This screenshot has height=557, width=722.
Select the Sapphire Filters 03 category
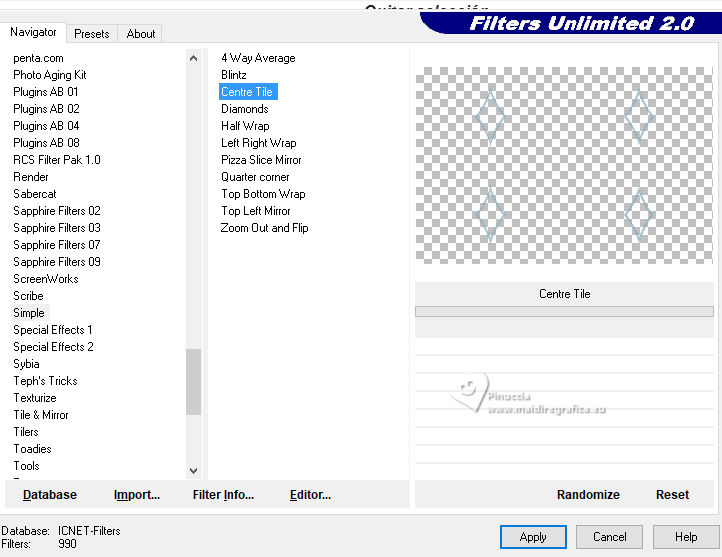(x=57, y=228)
